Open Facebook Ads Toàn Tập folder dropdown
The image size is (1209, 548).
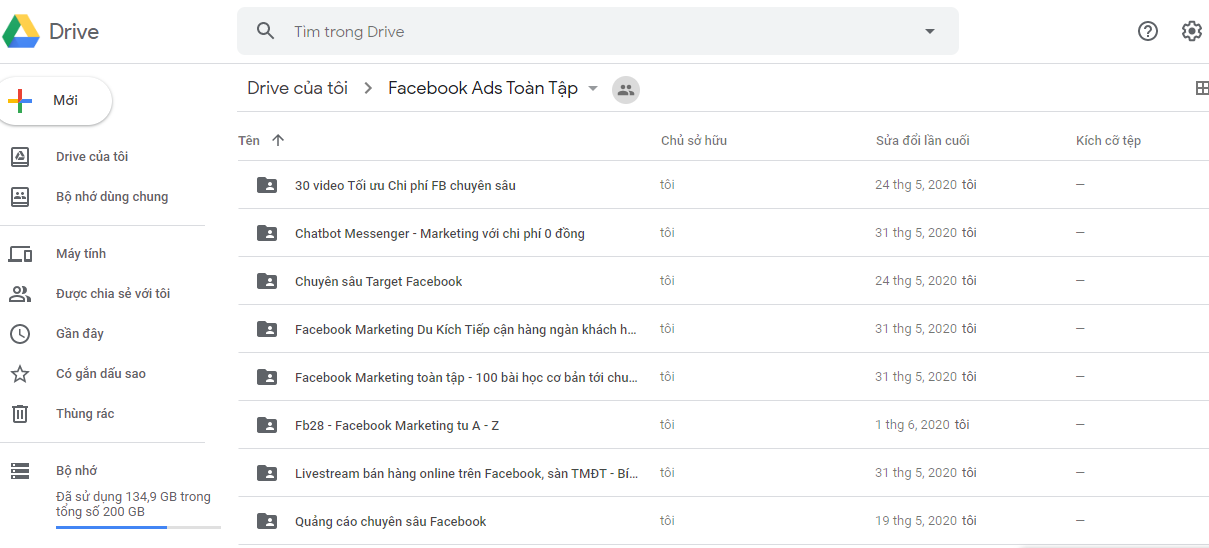[592, 88]
